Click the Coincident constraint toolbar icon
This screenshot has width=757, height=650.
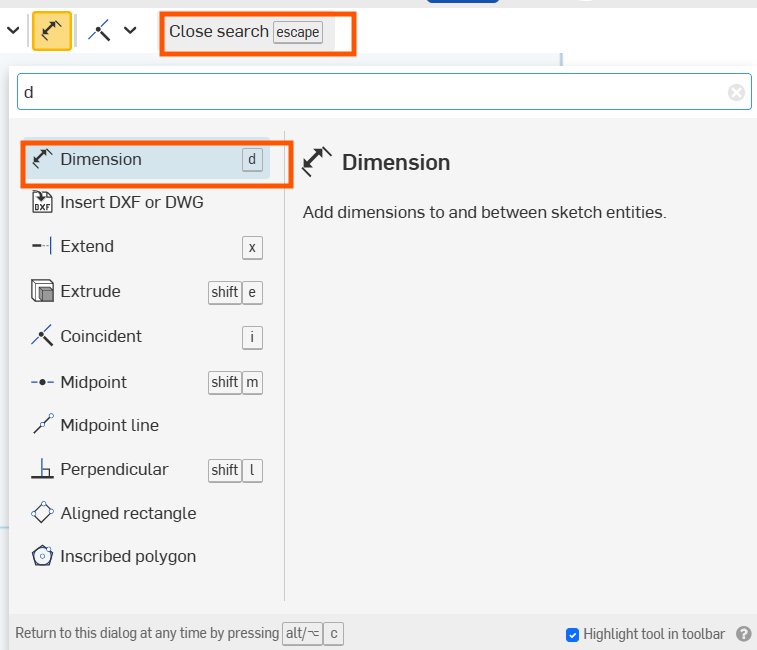99,31
